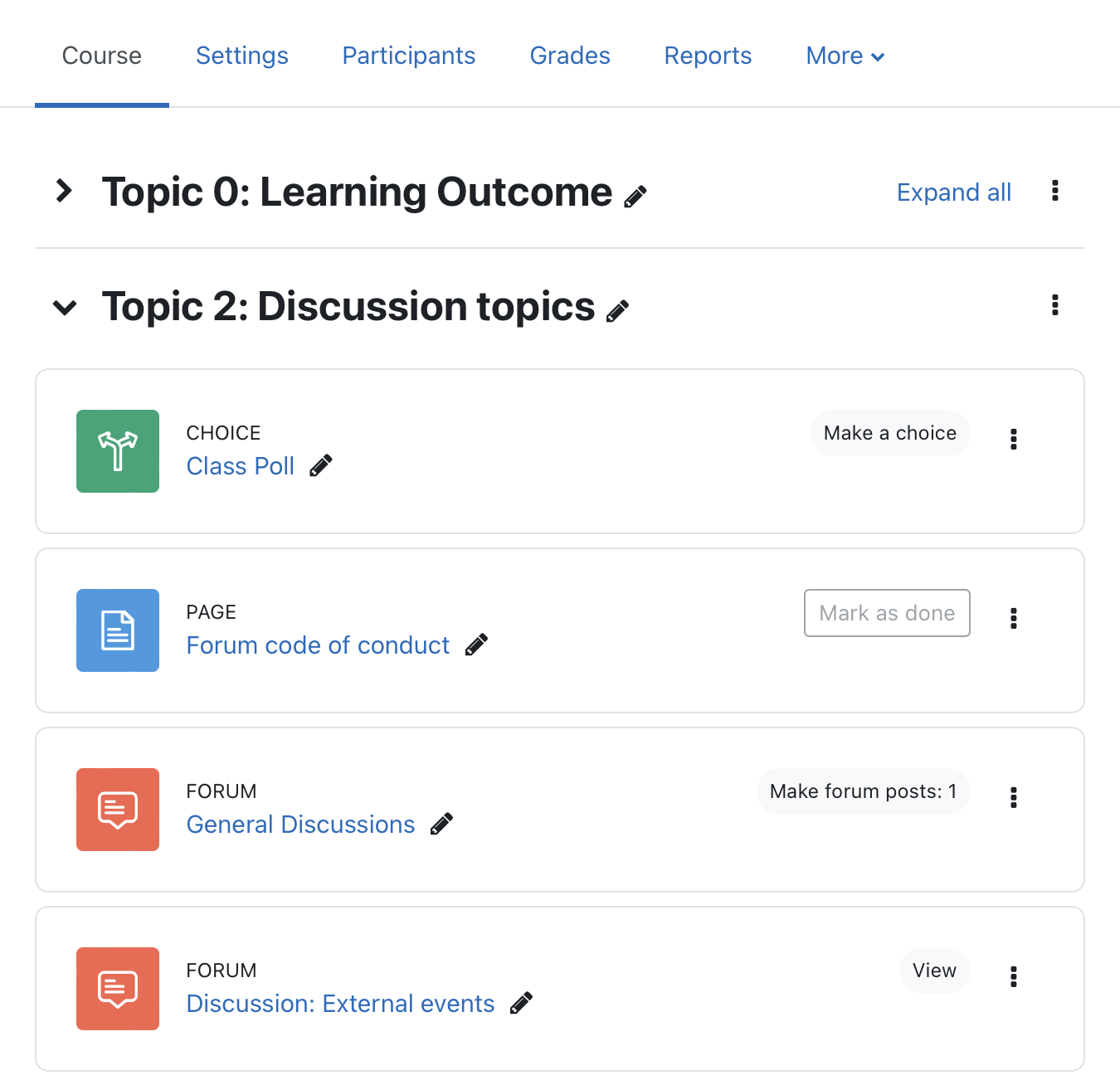Rename Forum code of conduct via pencil
The image size is (1120, 1080).
476,645
